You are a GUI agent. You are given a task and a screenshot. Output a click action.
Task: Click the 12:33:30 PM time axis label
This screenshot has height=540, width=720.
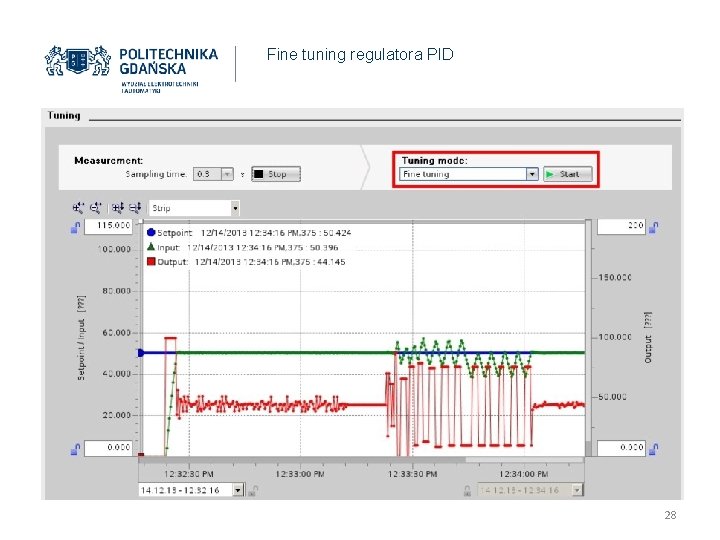coord(412,474)
